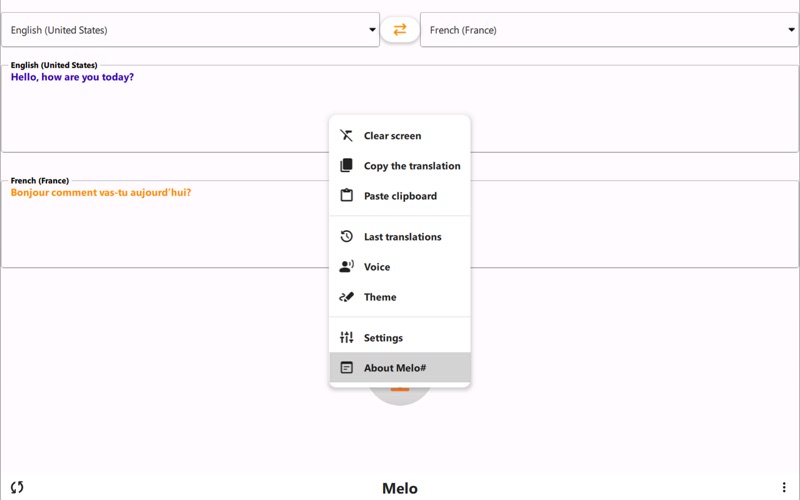Select Paste clipboard in the menu
The height and width of the screenshot is (500, 800).
point(399,196)
